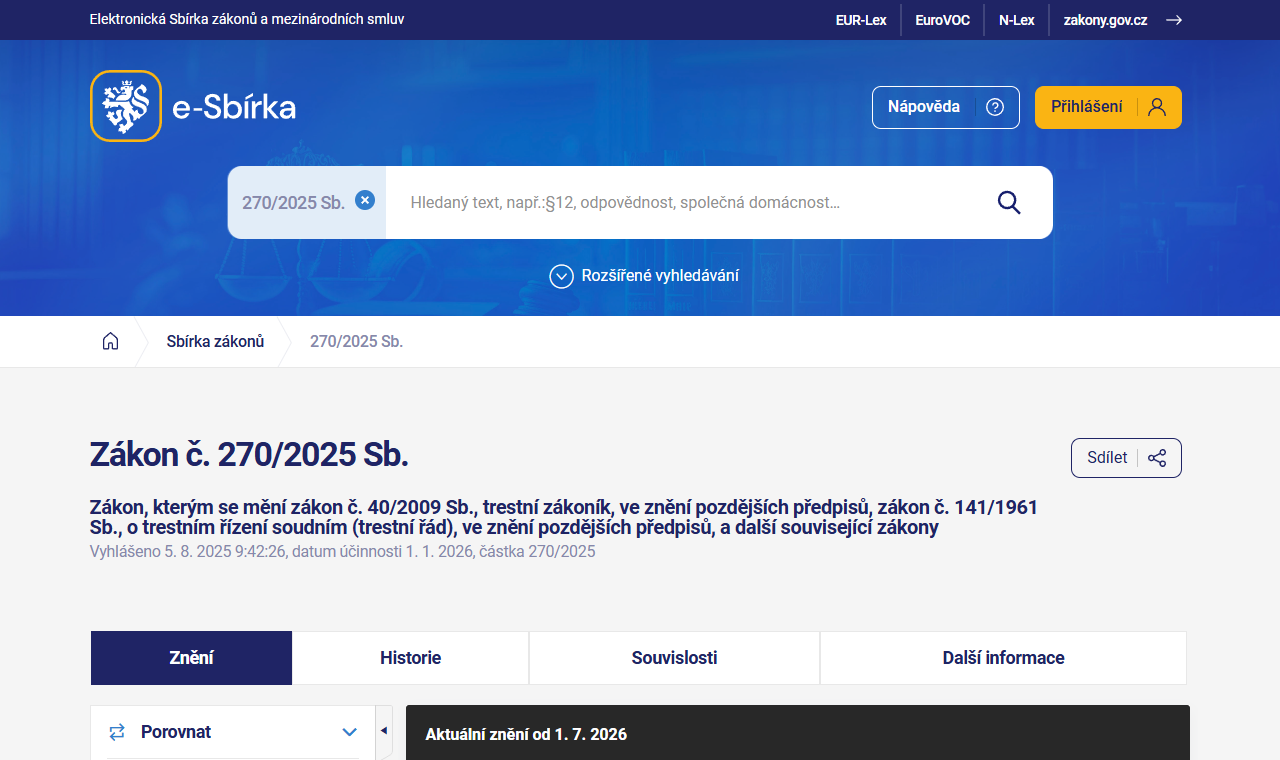This screenshot has width=1280, height=760.
Task: Open the Další informace tab
Action: pos(1003,658)
